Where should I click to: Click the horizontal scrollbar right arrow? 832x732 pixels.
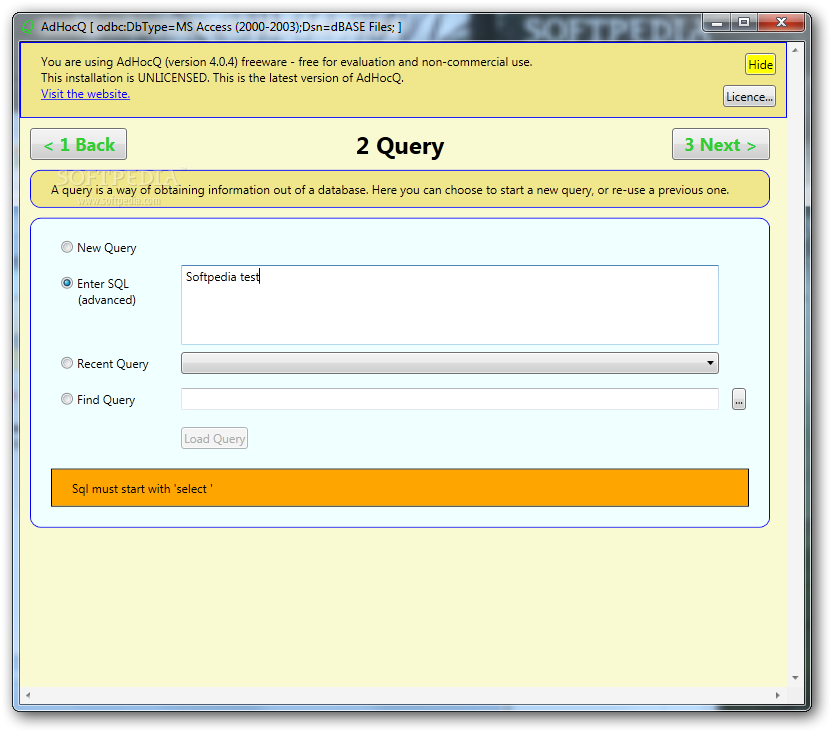tap(778, 695)
